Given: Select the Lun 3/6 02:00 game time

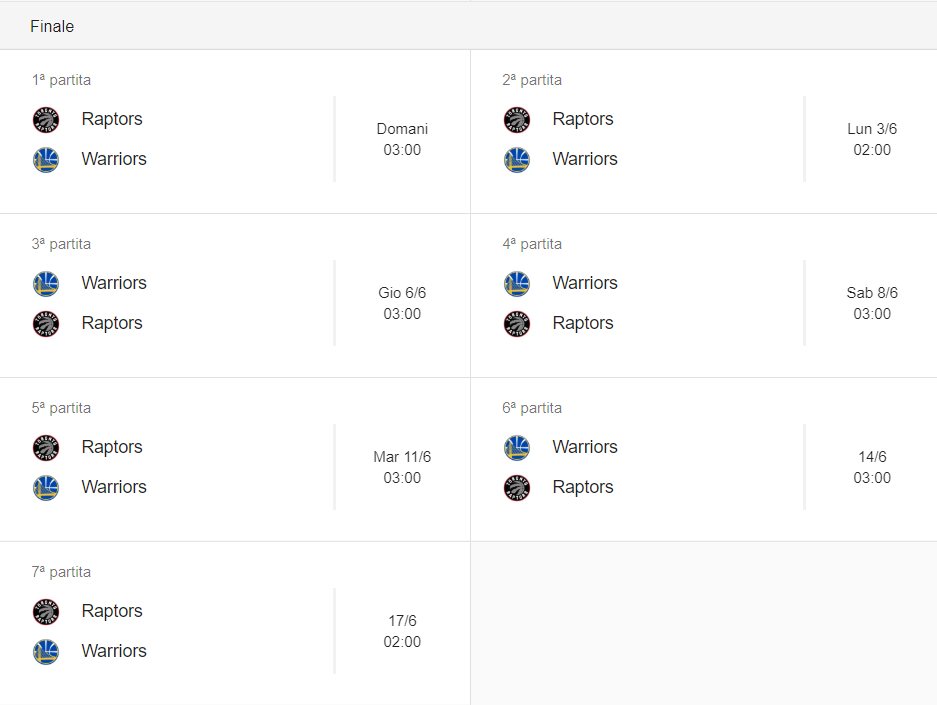Looking at the screenshot, I should (872, 139).
